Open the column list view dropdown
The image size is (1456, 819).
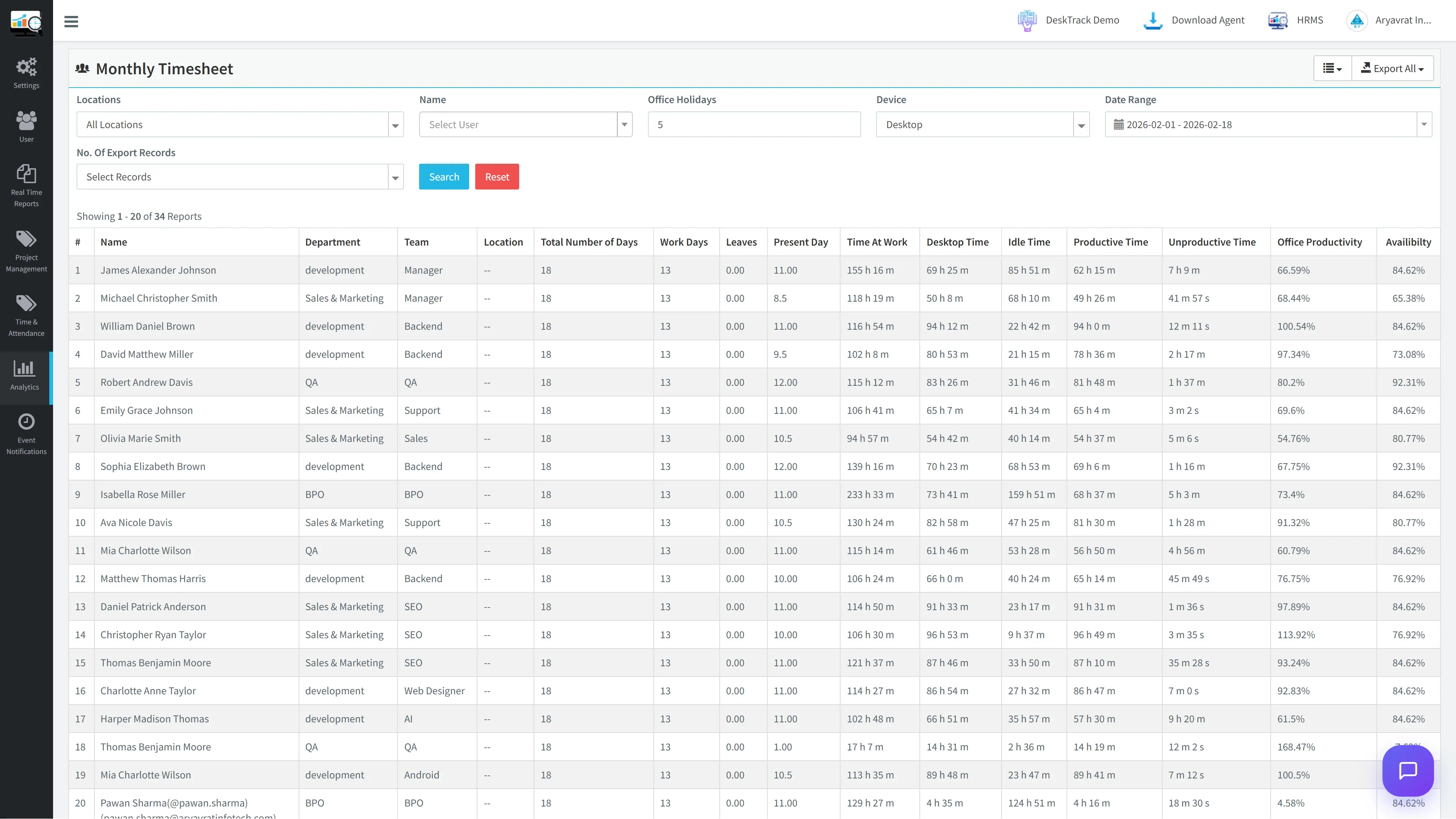pos(1332,68)
